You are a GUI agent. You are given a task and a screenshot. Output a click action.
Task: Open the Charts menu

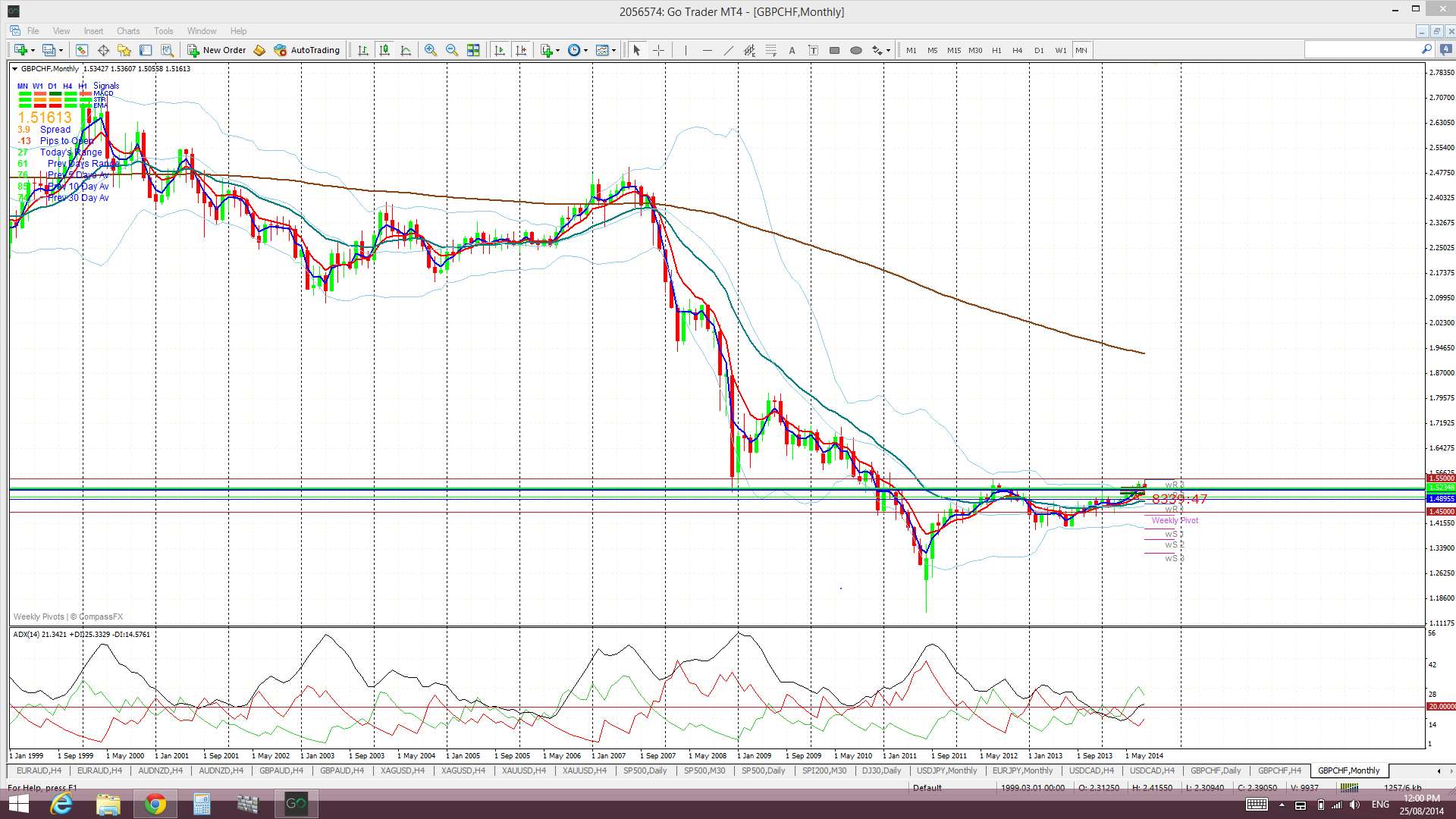pyautogui.click(x=128, y=31)
